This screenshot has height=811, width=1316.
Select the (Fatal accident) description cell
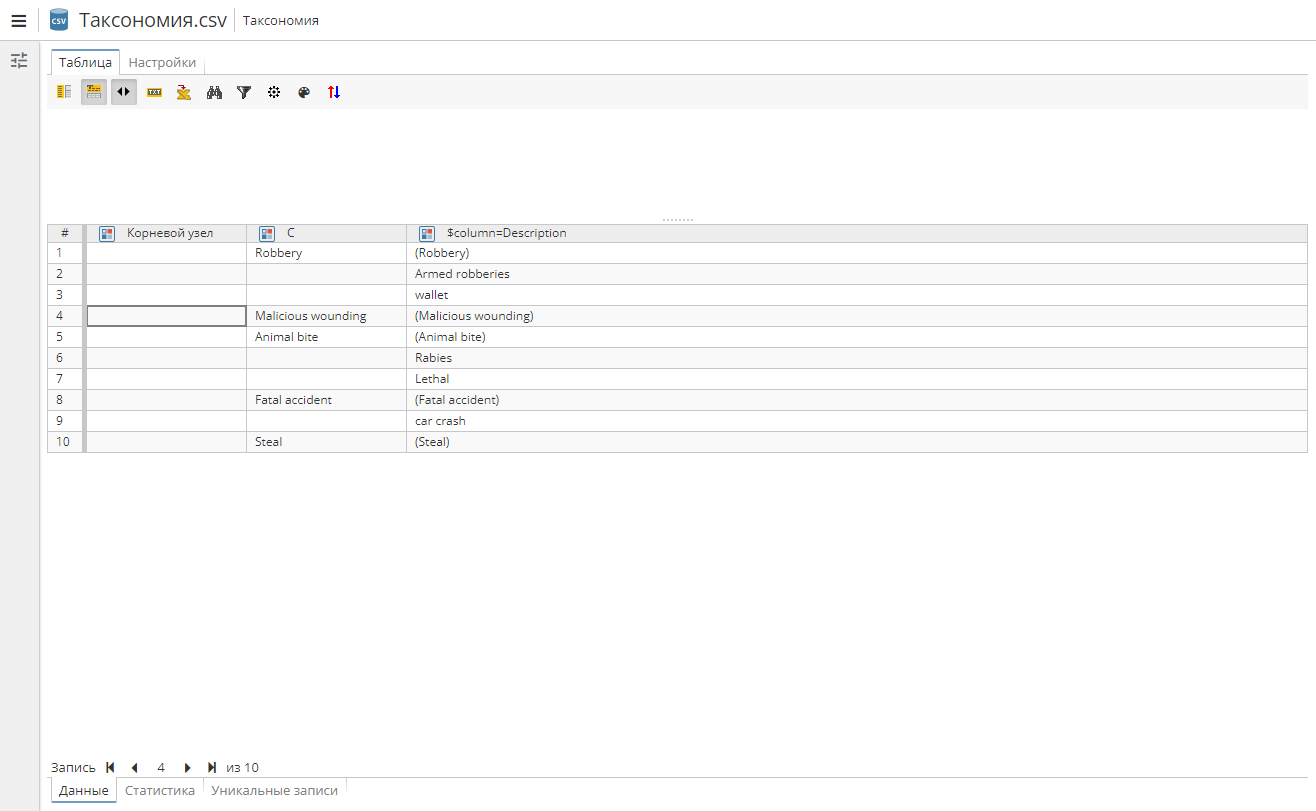[x=857, y=400]
